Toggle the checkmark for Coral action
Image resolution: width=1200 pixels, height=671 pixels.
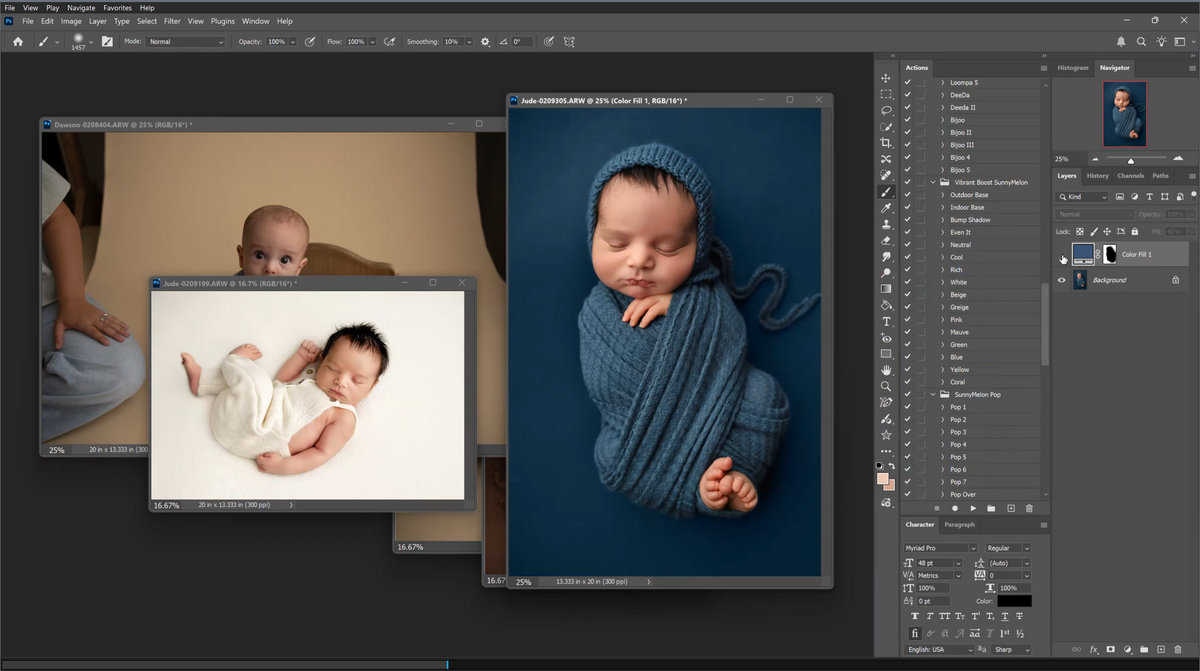point(907,382)
